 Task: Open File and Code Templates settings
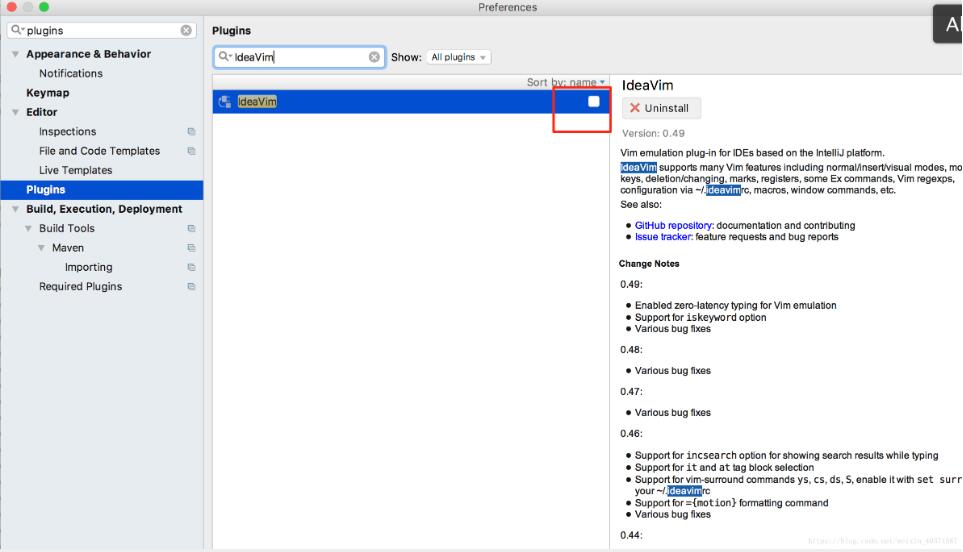99,151
